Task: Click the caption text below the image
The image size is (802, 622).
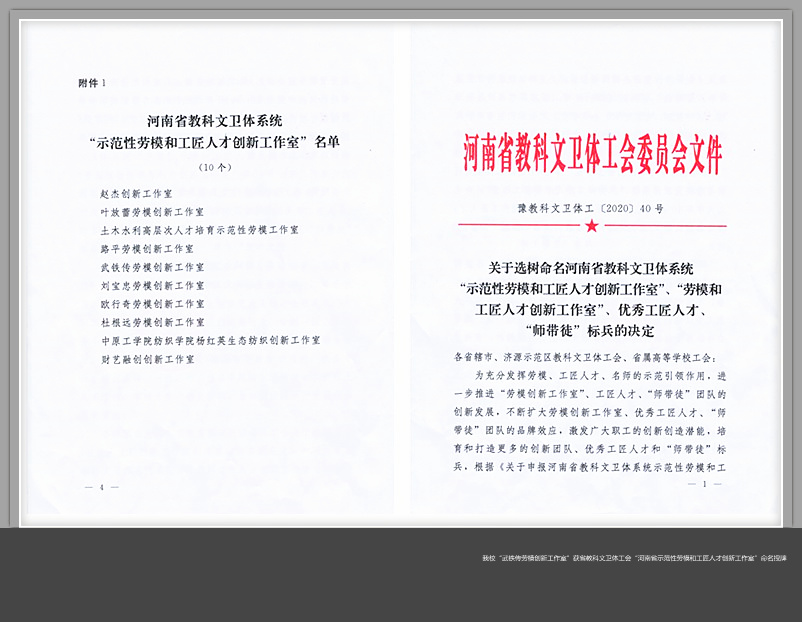Action: pyautogui.click(x=634, y=557)
